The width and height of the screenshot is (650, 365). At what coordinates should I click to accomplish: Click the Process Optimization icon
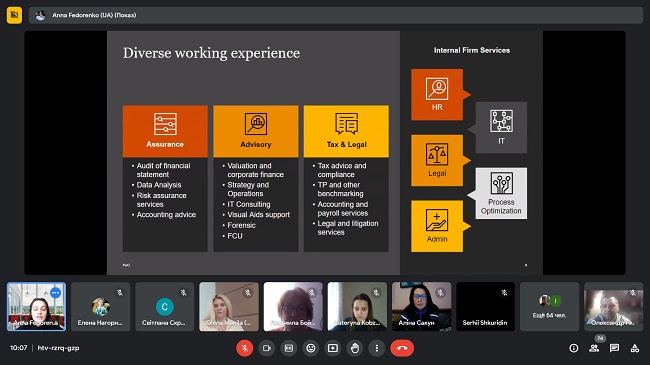(501, 183)
